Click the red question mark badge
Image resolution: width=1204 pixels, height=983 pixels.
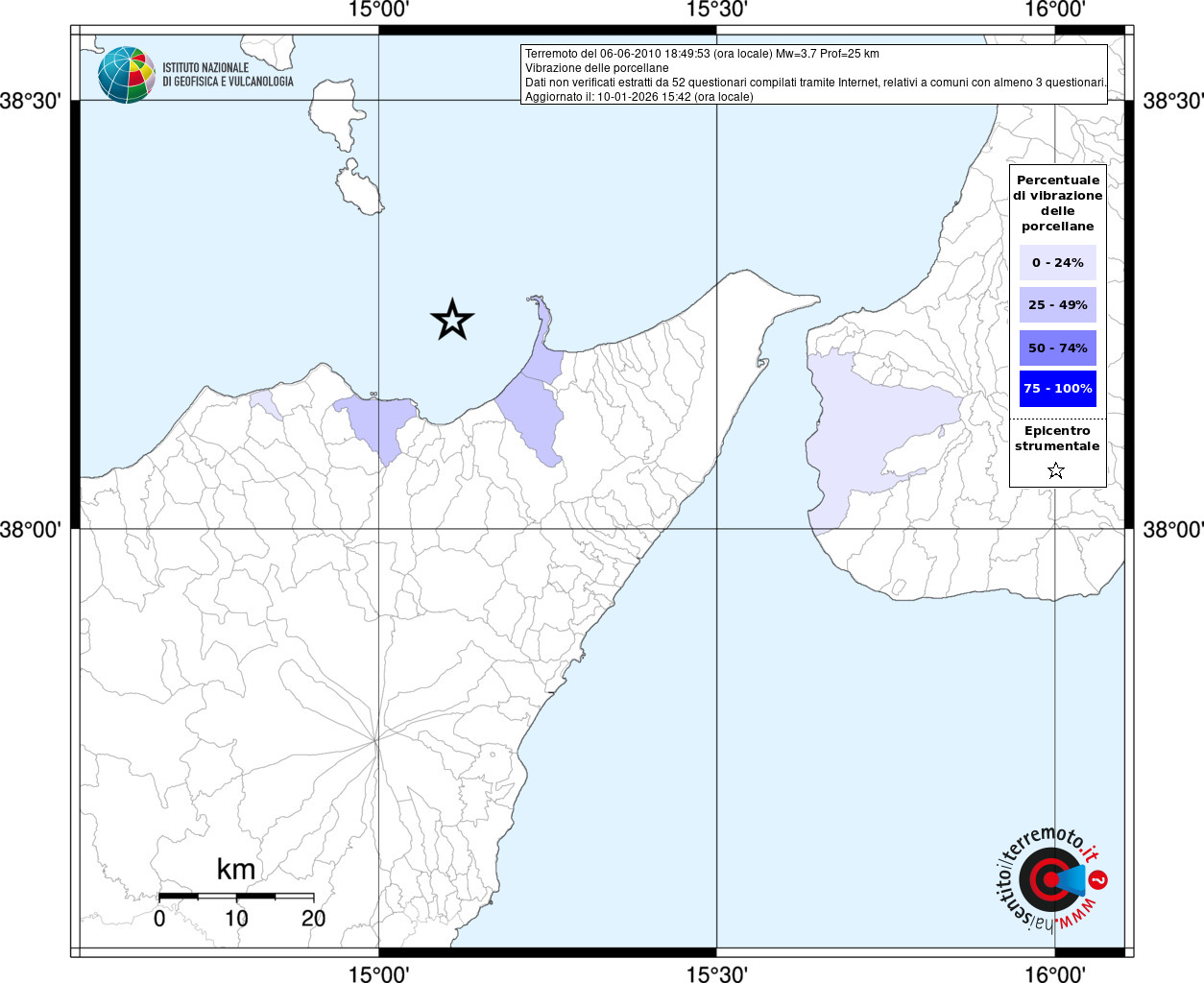1099,879
